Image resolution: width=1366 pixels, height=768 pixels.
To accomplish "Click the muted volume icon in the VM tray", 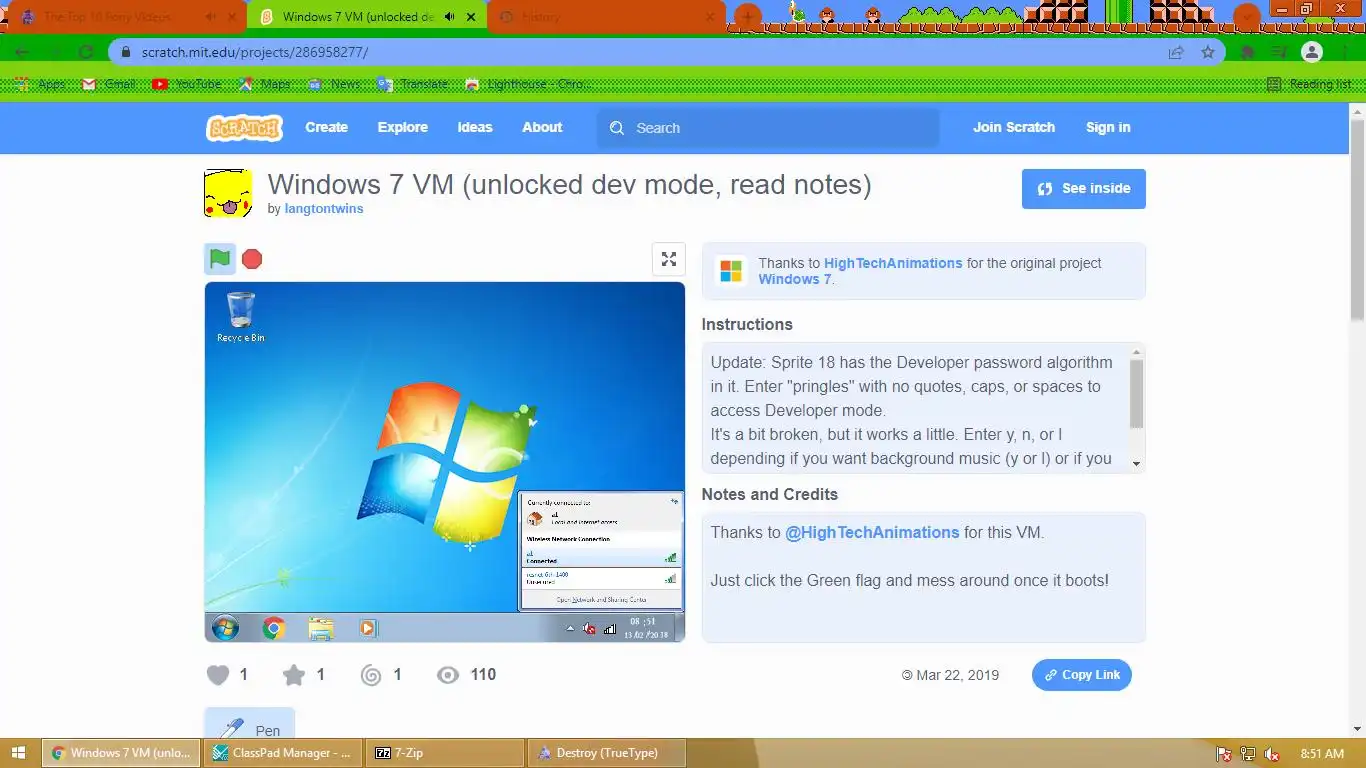I will click(589, 629).
